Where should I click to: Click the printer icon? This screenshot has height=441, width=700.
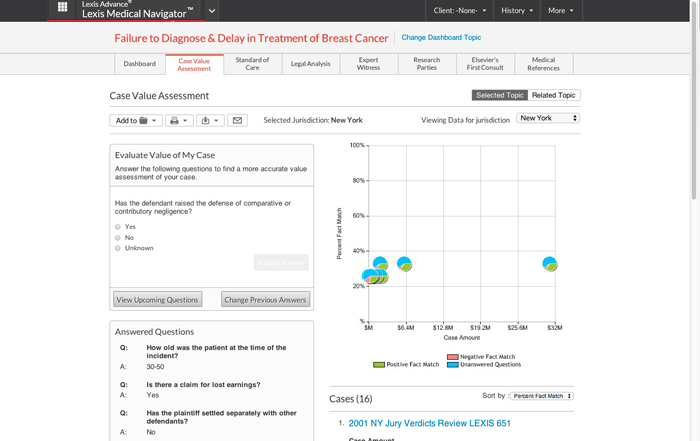pos(175,121)
